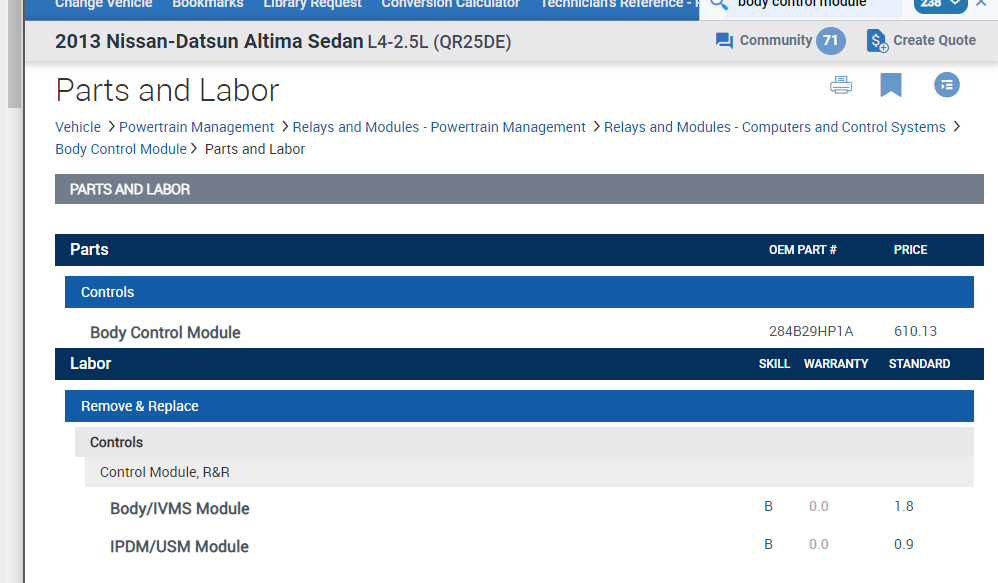Collapse the Remove & Replace section header

point(519,406)
